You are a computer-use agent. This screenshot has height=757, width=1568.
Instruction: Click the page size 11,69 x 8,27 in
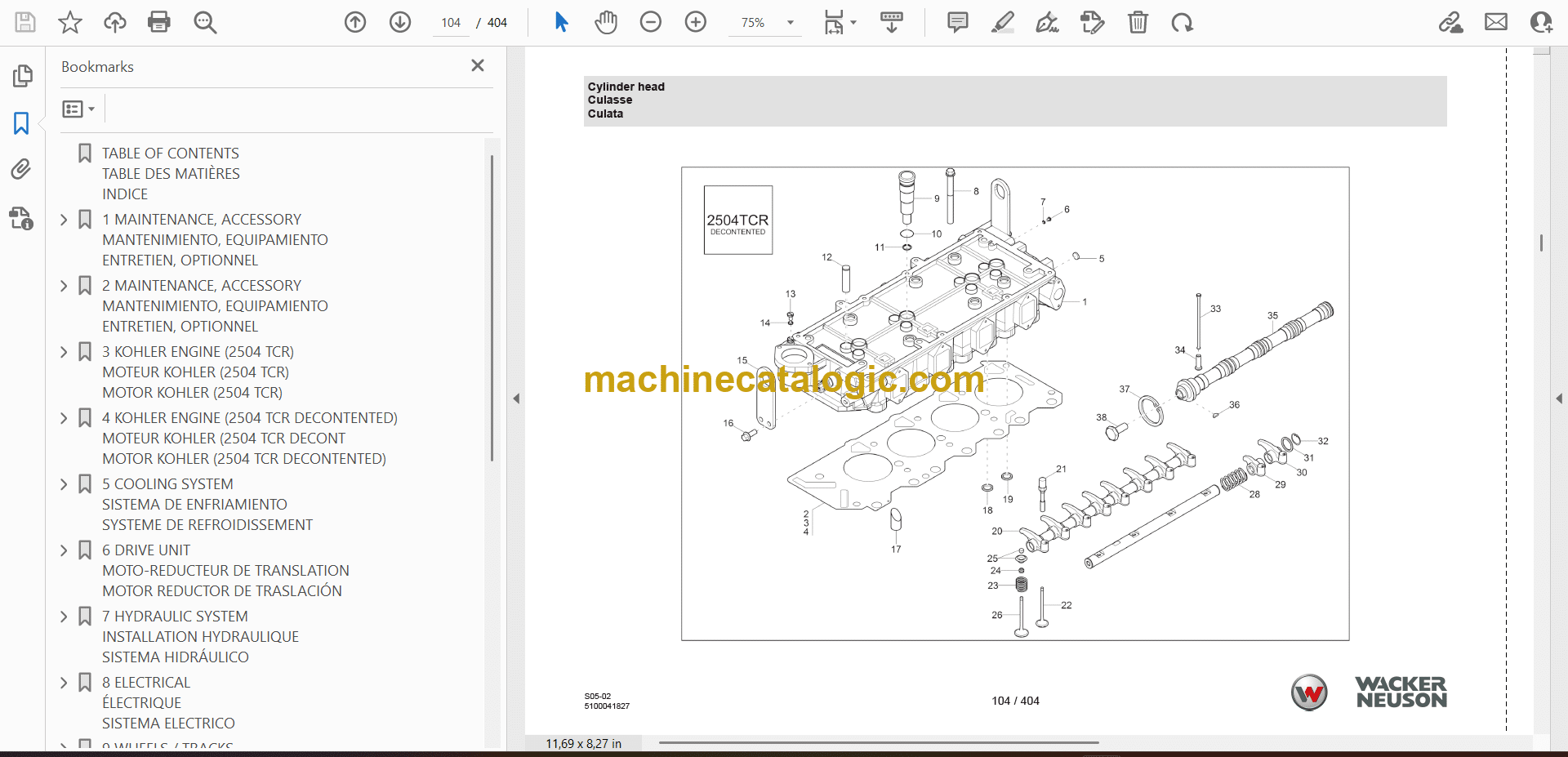point(583,743)
